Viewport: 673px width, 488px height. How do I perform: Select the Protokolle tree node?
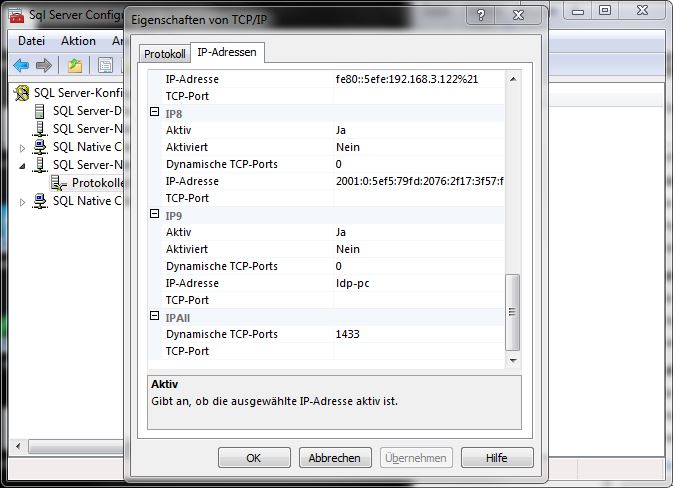tap(96, 183)
